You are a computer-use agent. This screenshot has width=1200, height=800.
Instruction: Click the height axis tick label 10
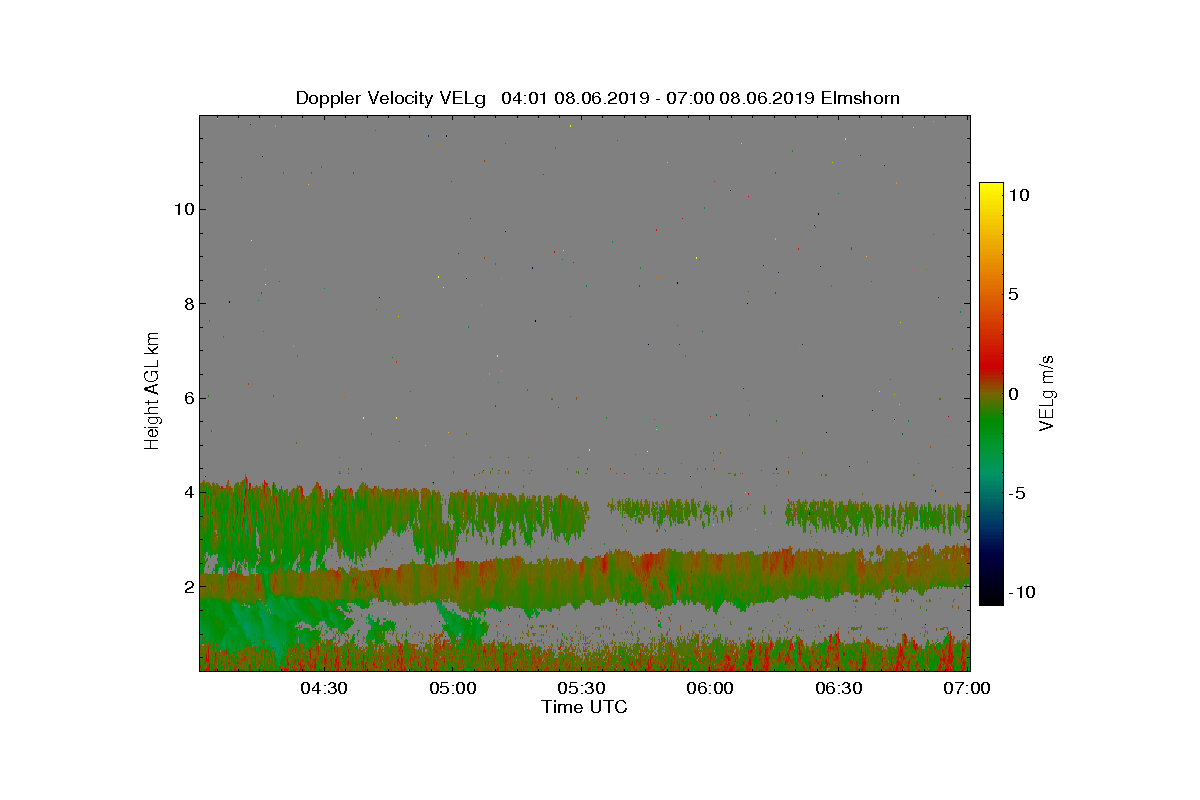(182, 209)
